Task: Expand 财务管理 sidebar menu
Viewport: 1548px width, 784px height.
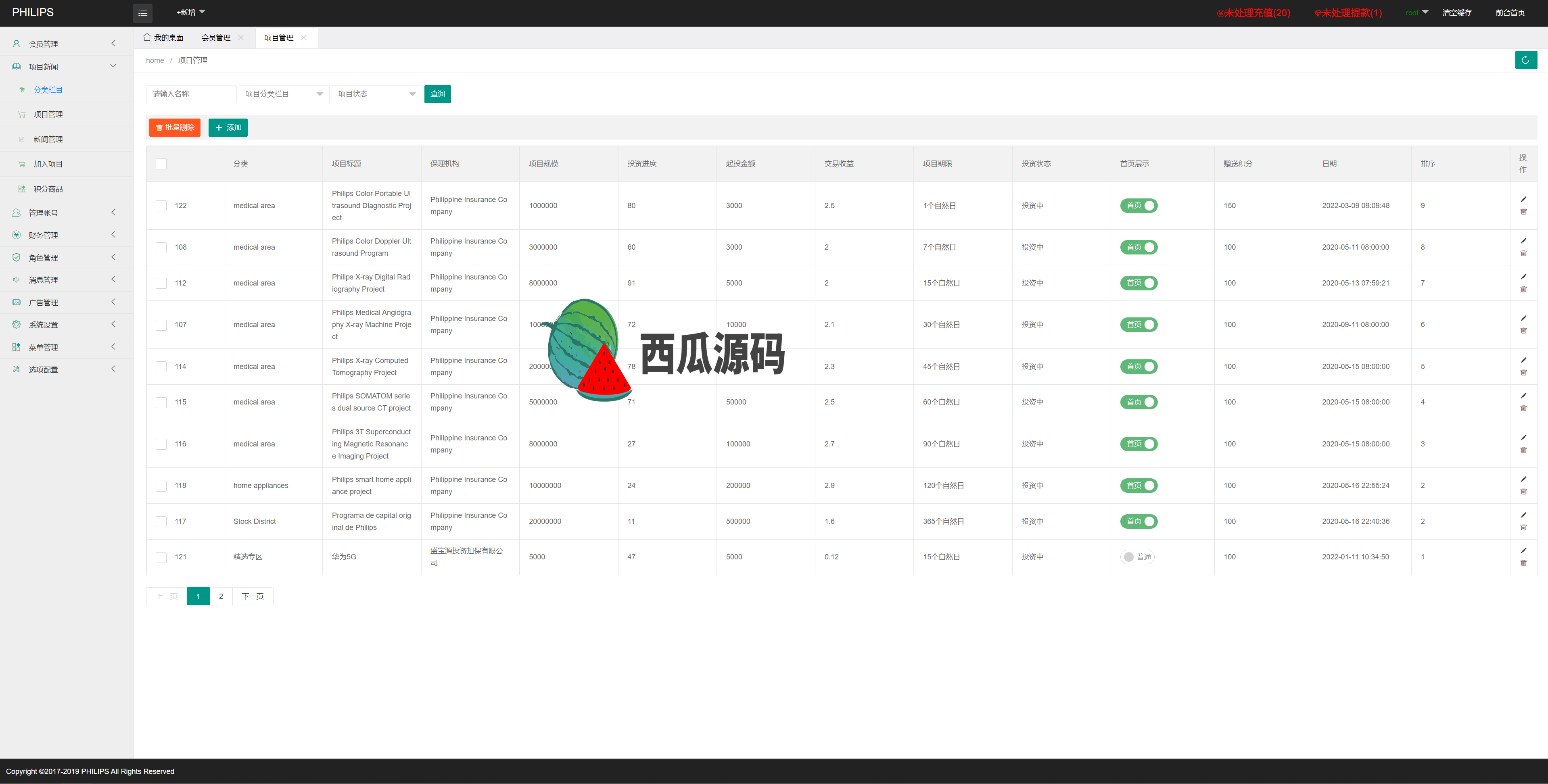Action: [67, 235]
